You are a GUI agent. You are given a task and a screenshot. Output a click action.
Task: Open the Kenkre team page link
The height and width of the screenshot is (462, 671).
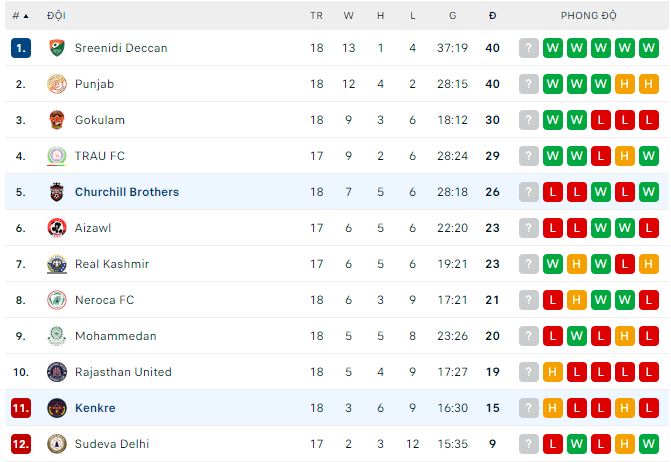click(95, 408)
